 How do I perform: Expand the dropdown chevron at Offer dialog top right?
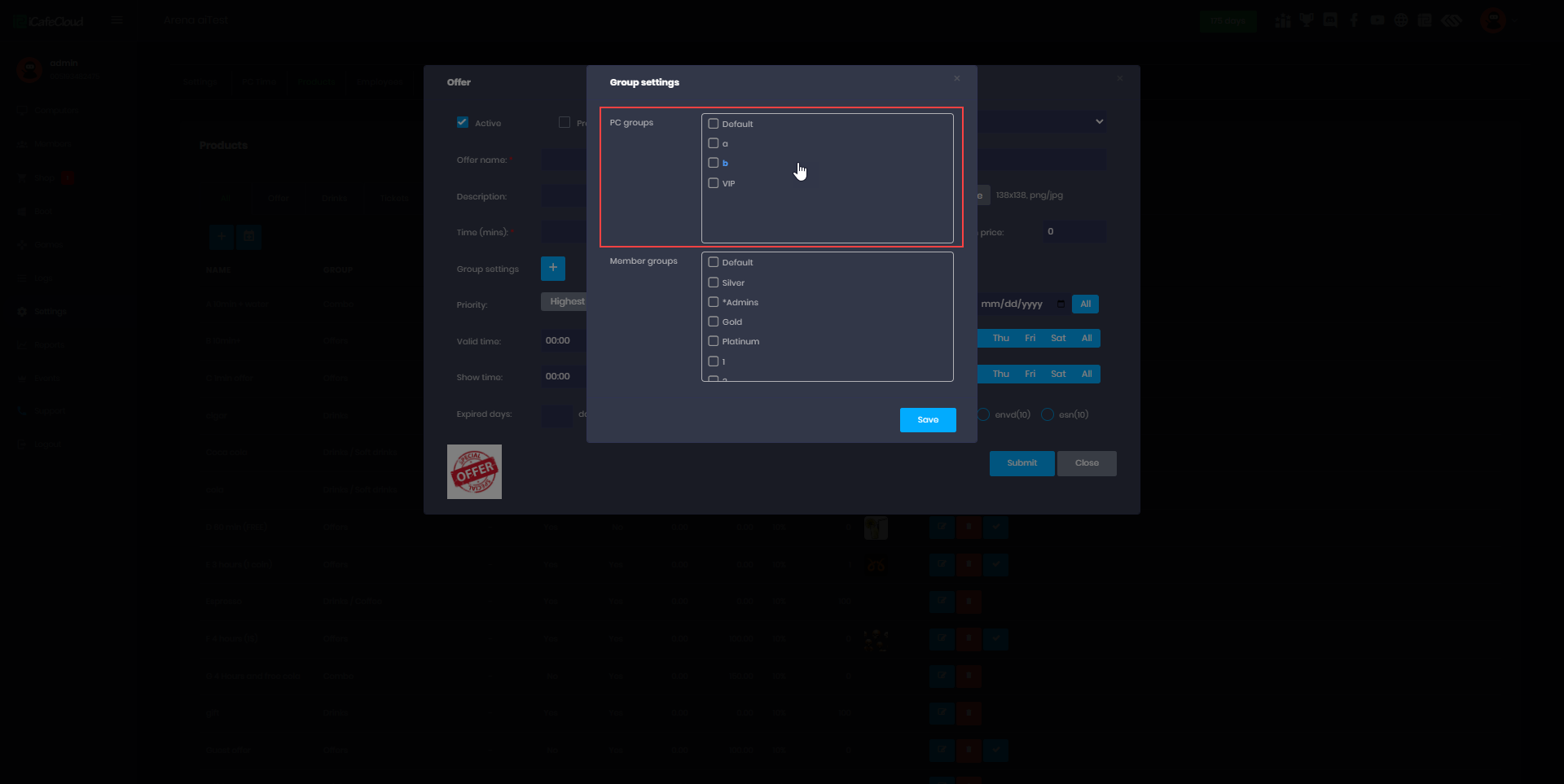coord(1100,121)
